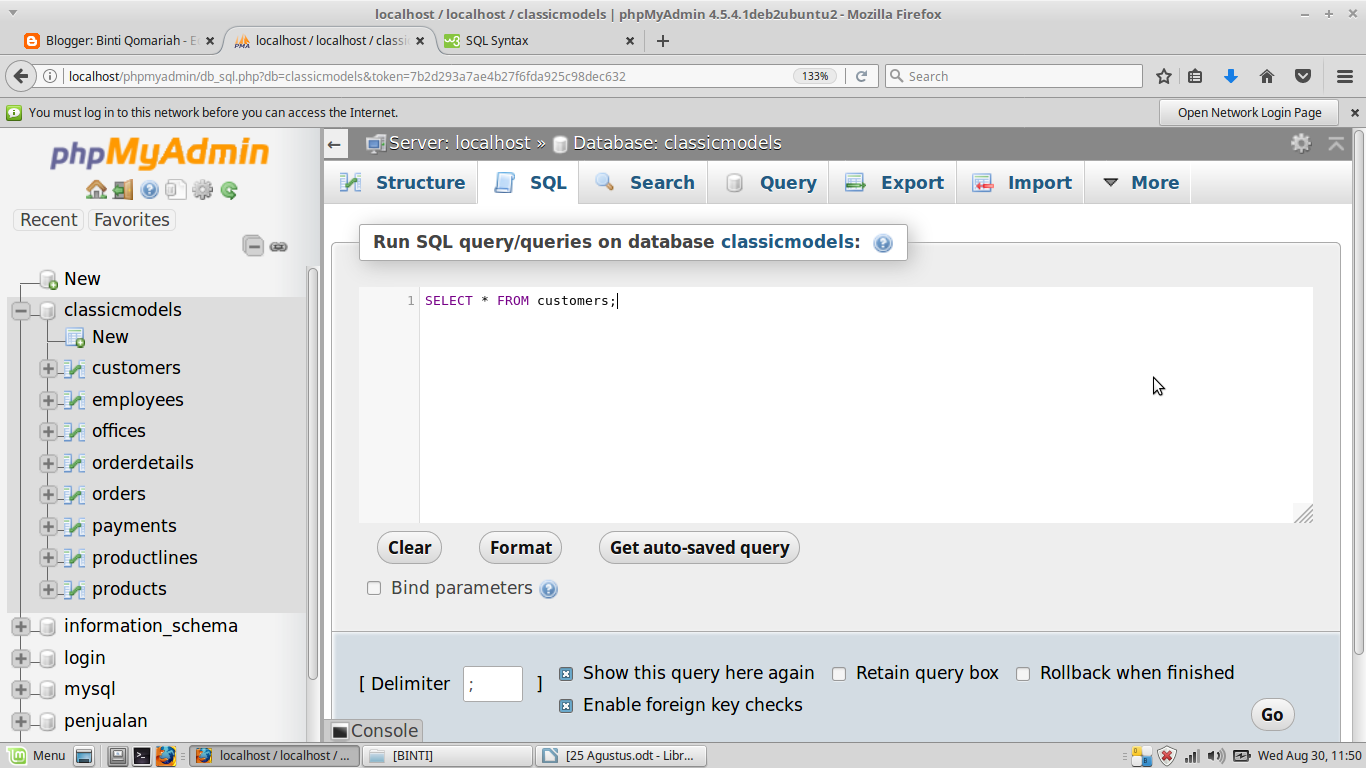
Task: Open help beside 'Run SQL query/queries' heading
Action: click(x=882, y=242)
